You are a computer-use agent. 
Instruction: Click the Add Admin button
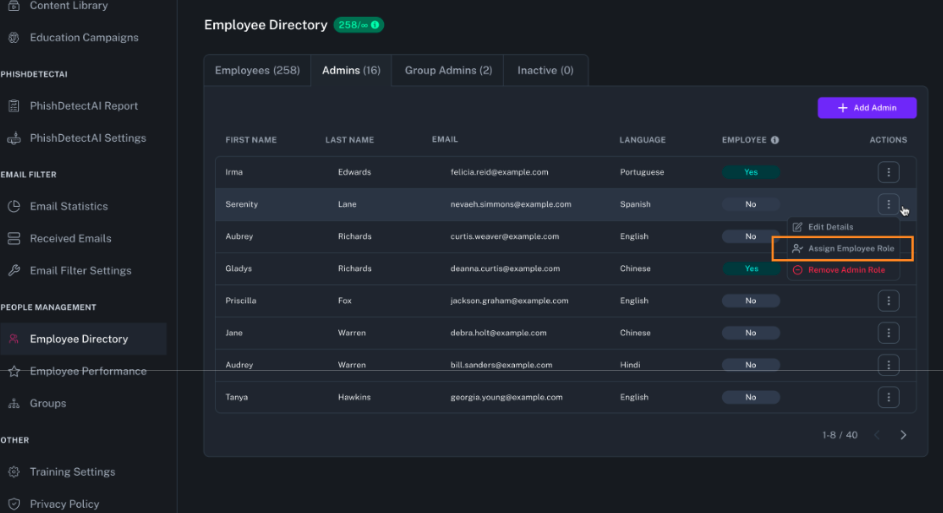866,108
